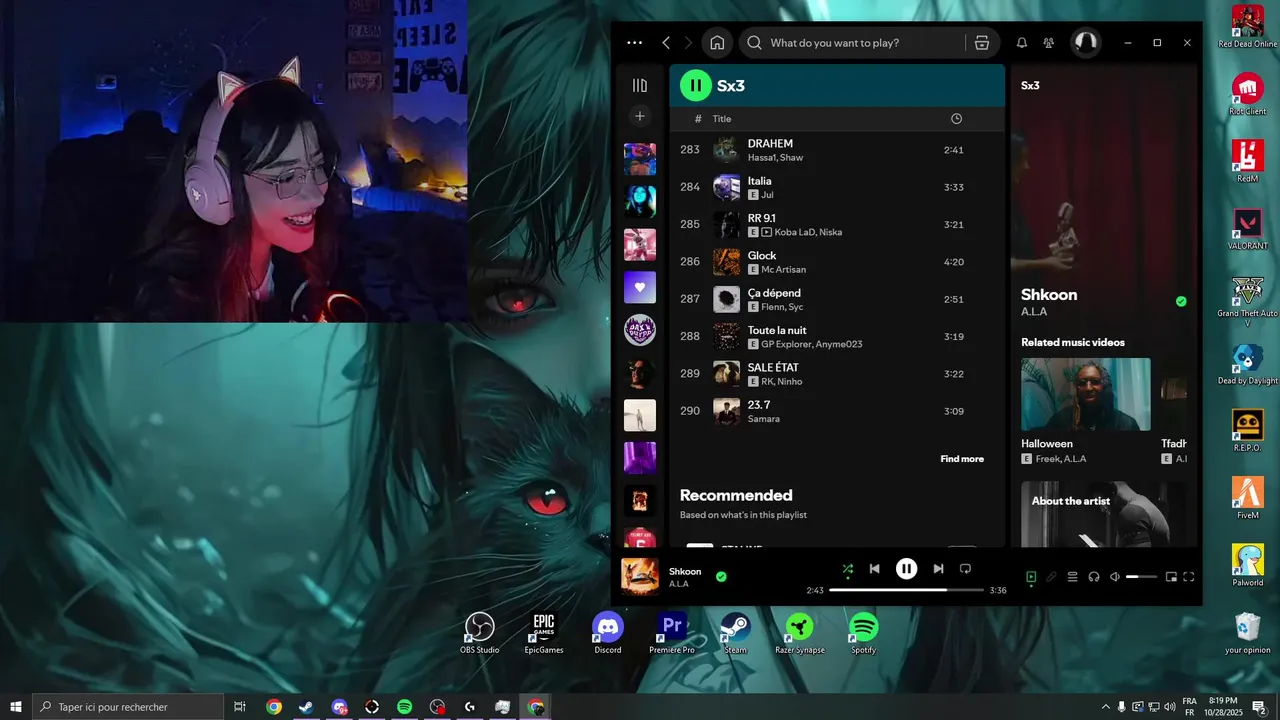The height and width of the screenshot is (720, 1280).
Task: Toggle saved checkmark next to Shkoon in player bar
Action: click(721, 577)
